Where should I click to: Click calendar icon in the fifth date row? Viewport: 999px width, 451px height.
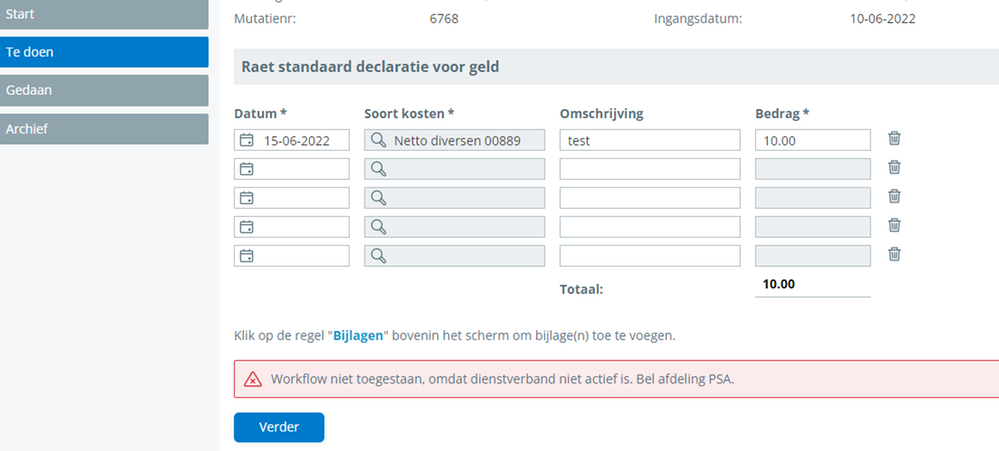246,256
